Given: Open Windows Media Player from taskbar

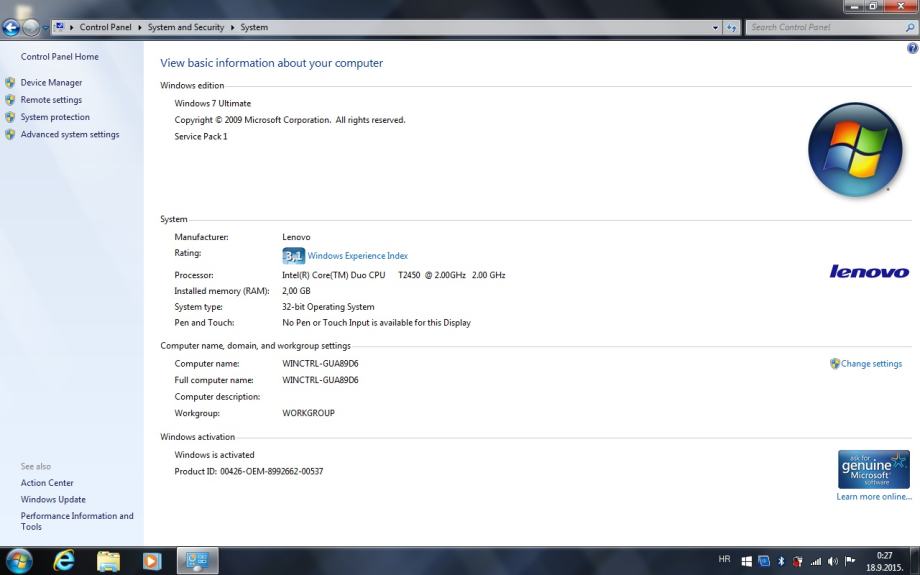Looking at the screenshot, I should (152, 562).
